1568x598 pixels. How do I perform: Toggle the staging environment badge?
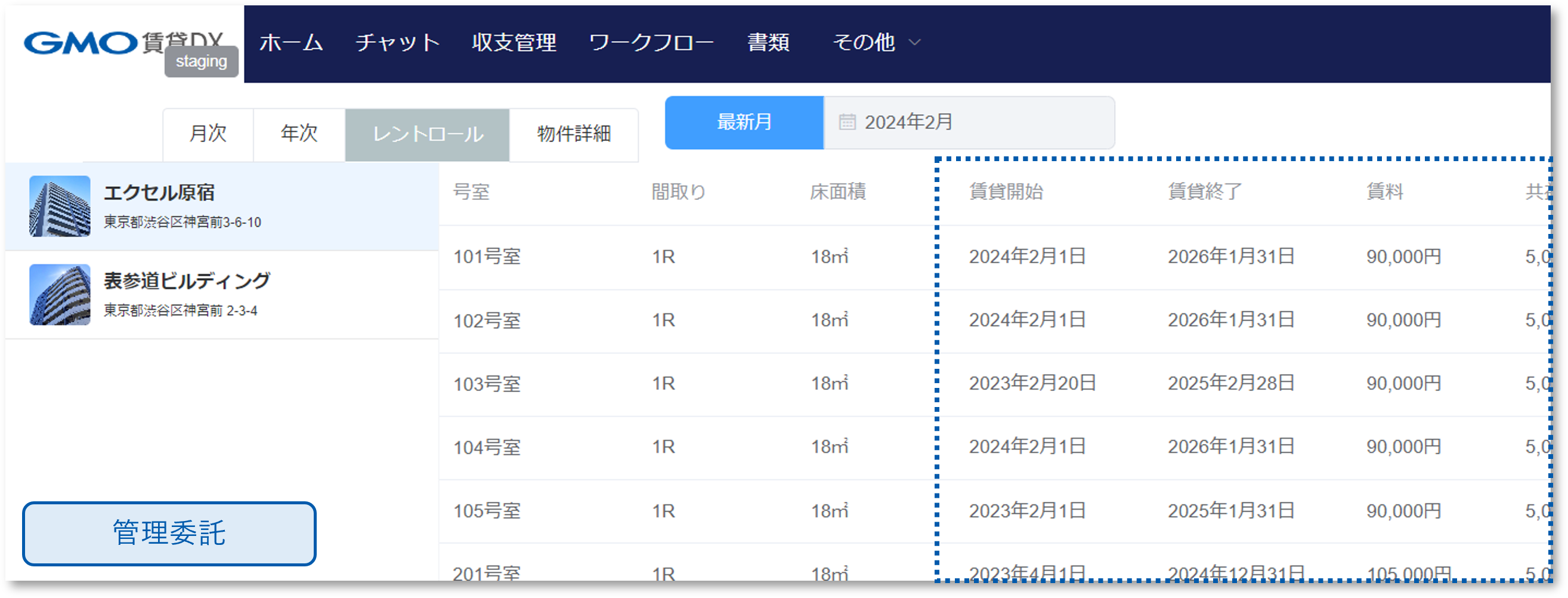tap(201, 61)
